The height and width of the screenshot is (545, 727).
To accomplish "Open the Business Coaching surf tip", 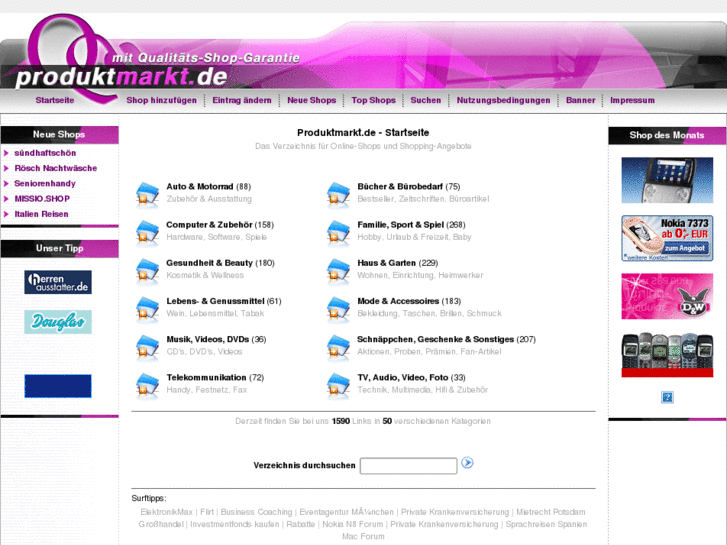I will coord(256,512).
